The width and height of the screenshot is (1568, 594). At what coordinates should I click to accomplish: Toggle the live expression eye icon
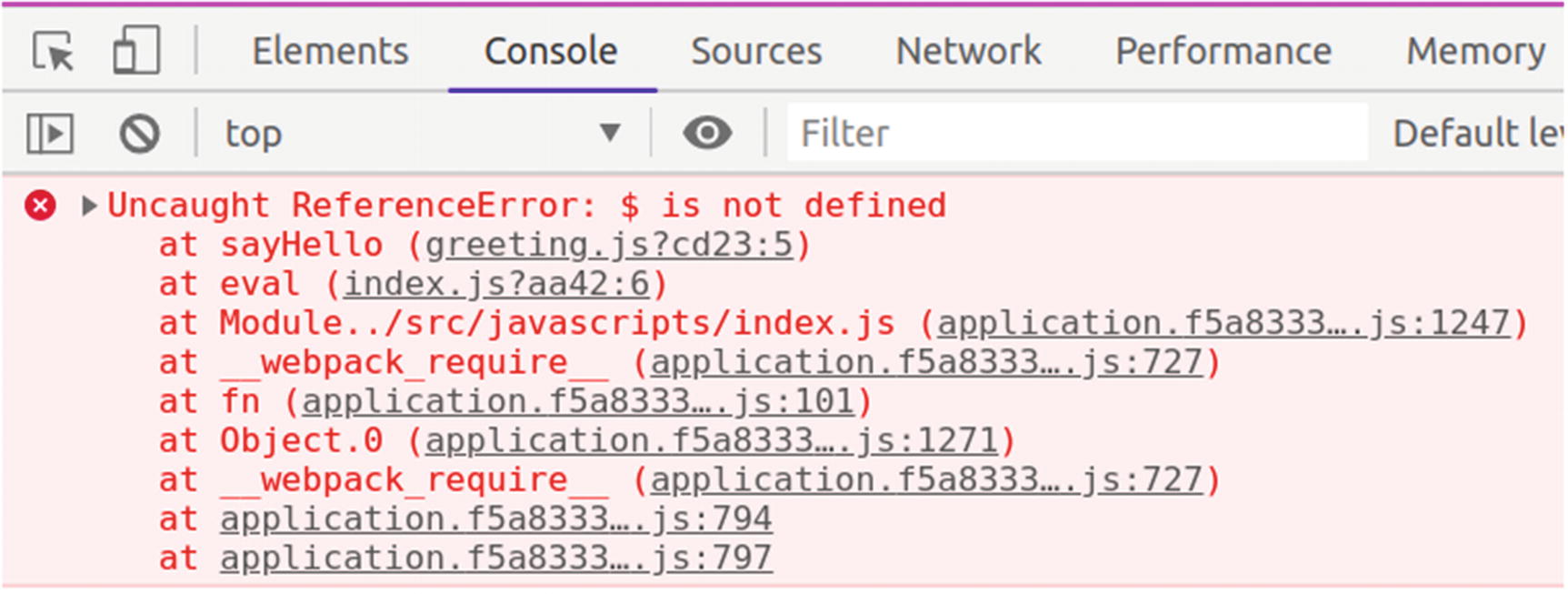pyautogui.click(x=707, y=134)
